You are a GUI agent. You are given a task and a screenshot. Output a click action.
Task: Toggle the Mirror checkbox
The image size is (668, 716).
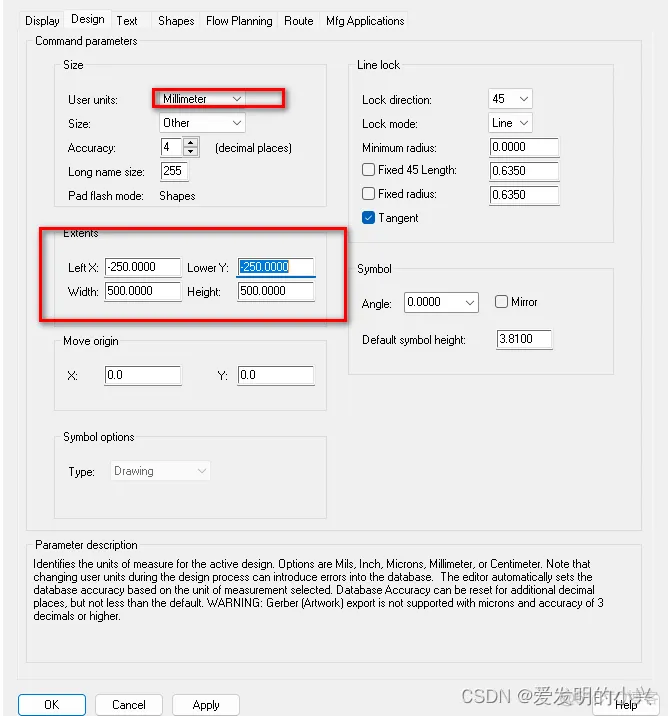click(502, 302)
